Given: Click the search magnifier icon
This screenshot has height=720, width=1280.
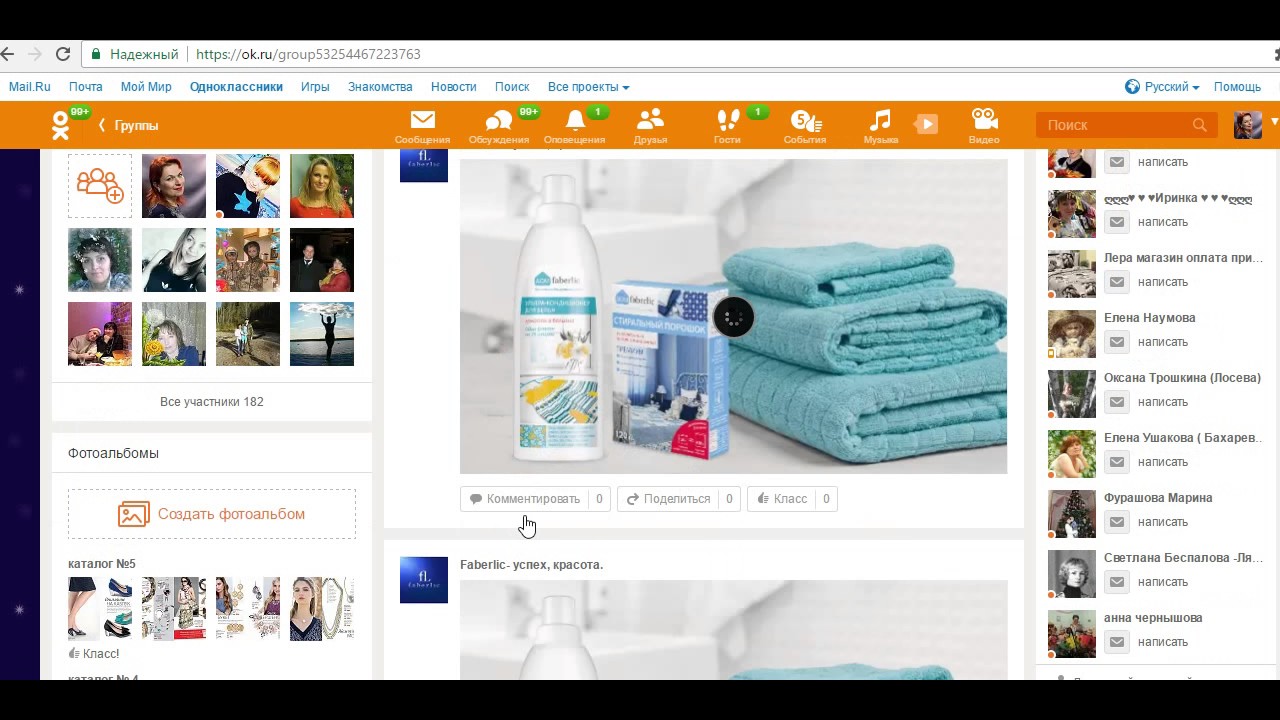Looking at the screenshot, I should tap(1199, 125).
